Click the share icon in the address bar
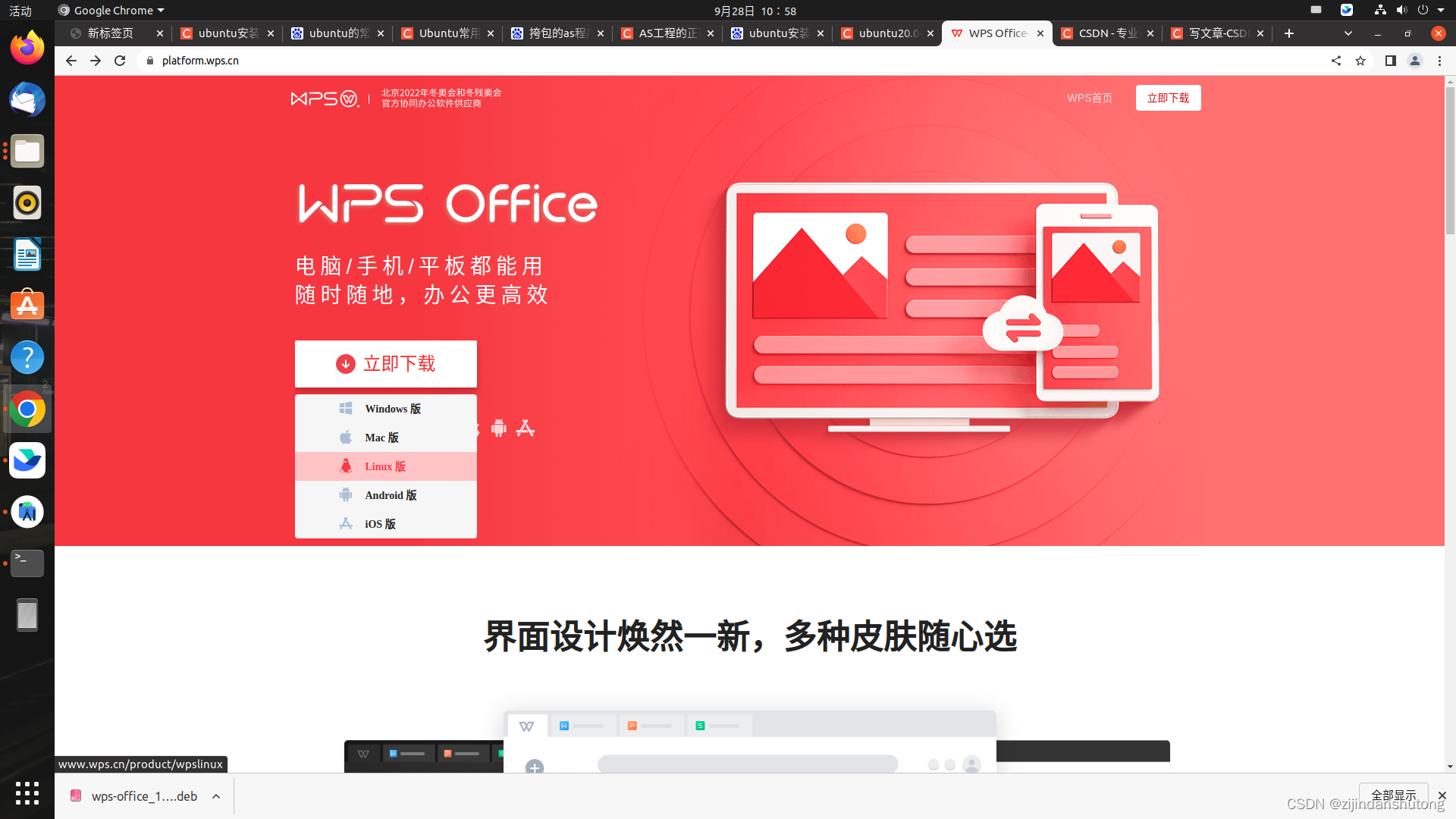Image resolution: width=1456 pixels, height=819 pixels. [1336, 61]
